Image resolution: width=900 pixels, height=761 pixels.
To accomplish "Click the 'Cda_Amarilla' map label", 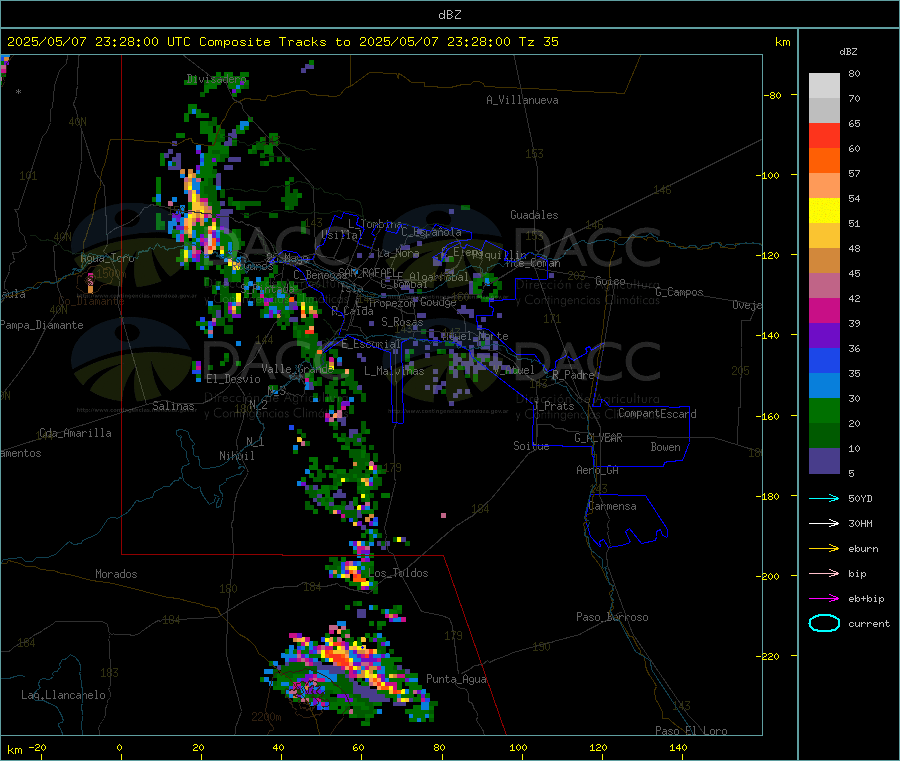I will [75, 433].
